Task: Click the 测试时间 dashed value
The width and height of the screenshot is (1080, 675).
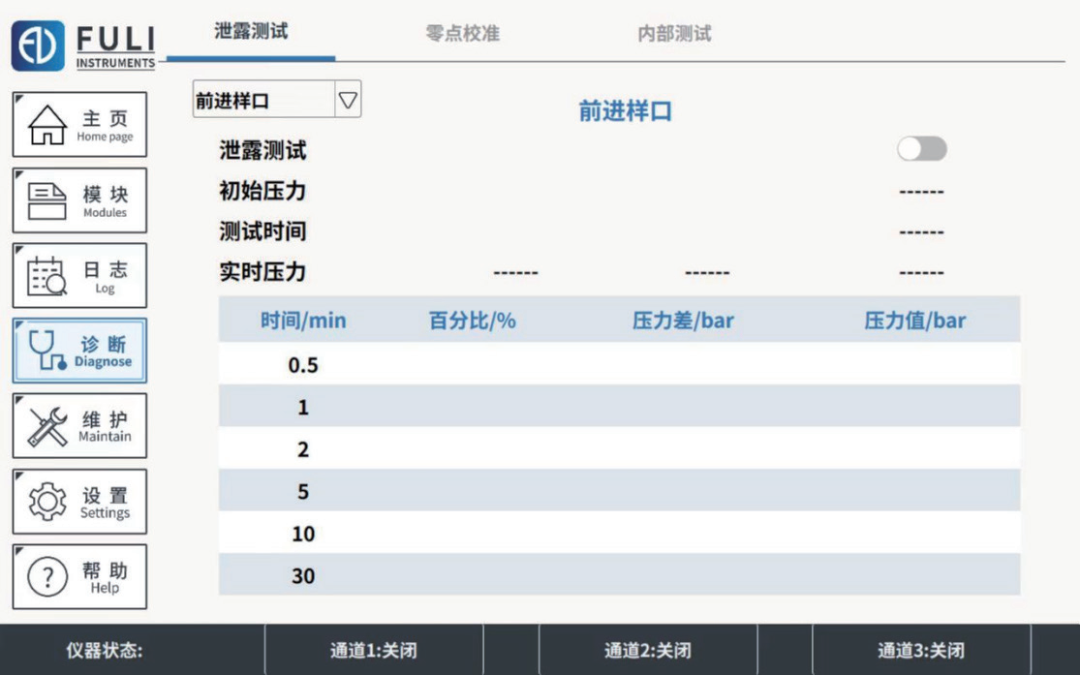Action: 922,233
